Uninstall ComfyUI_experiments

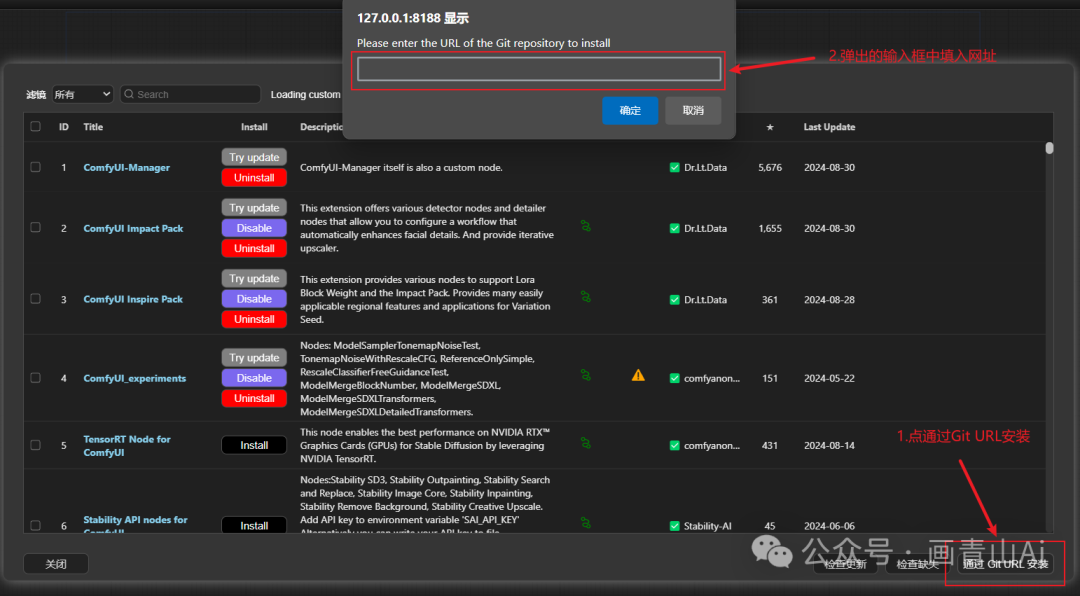[x=254, y=398]
